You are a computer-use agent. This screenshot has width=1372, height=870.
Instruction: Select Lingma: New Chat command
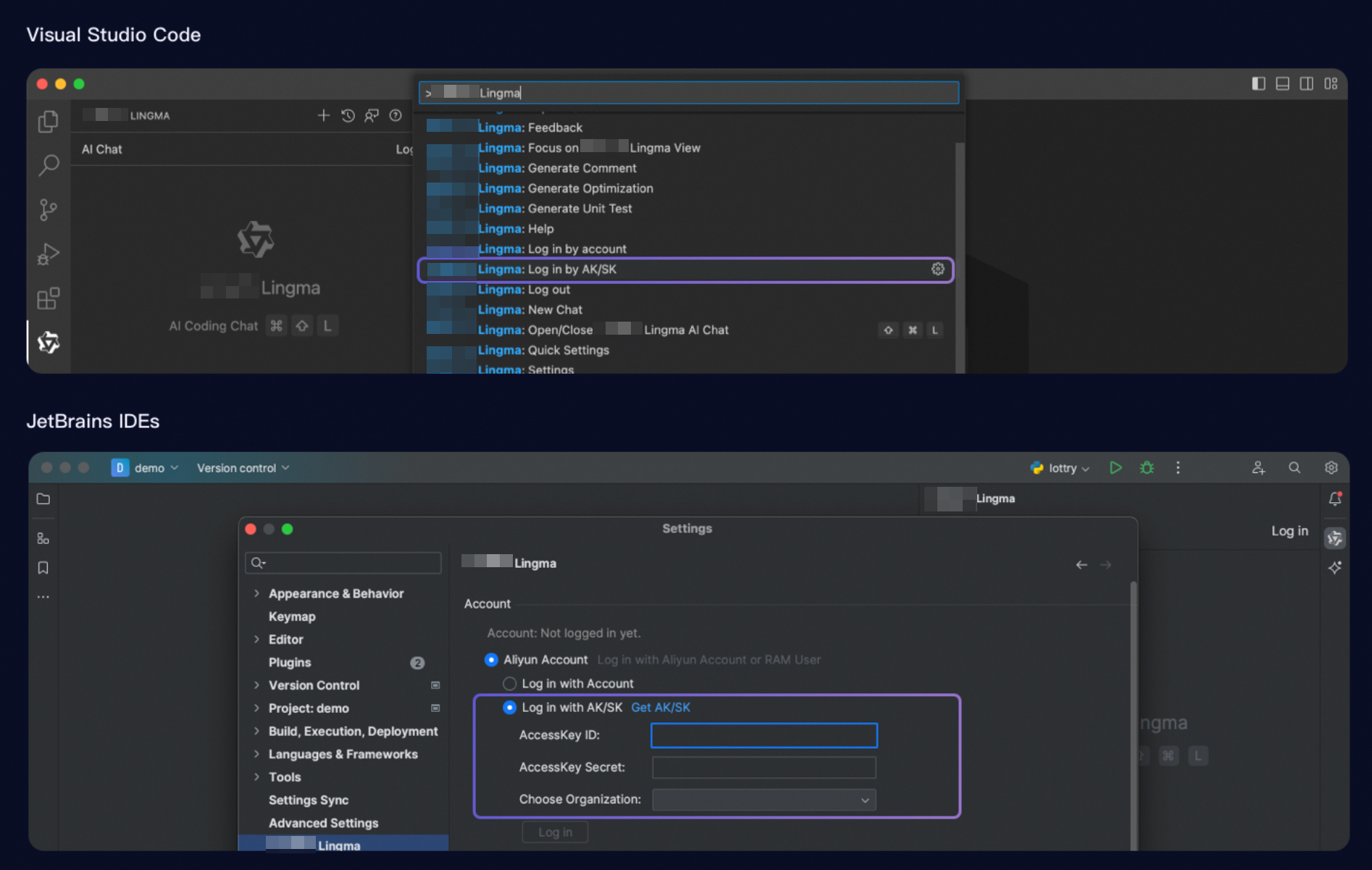[x=685, y=309]
